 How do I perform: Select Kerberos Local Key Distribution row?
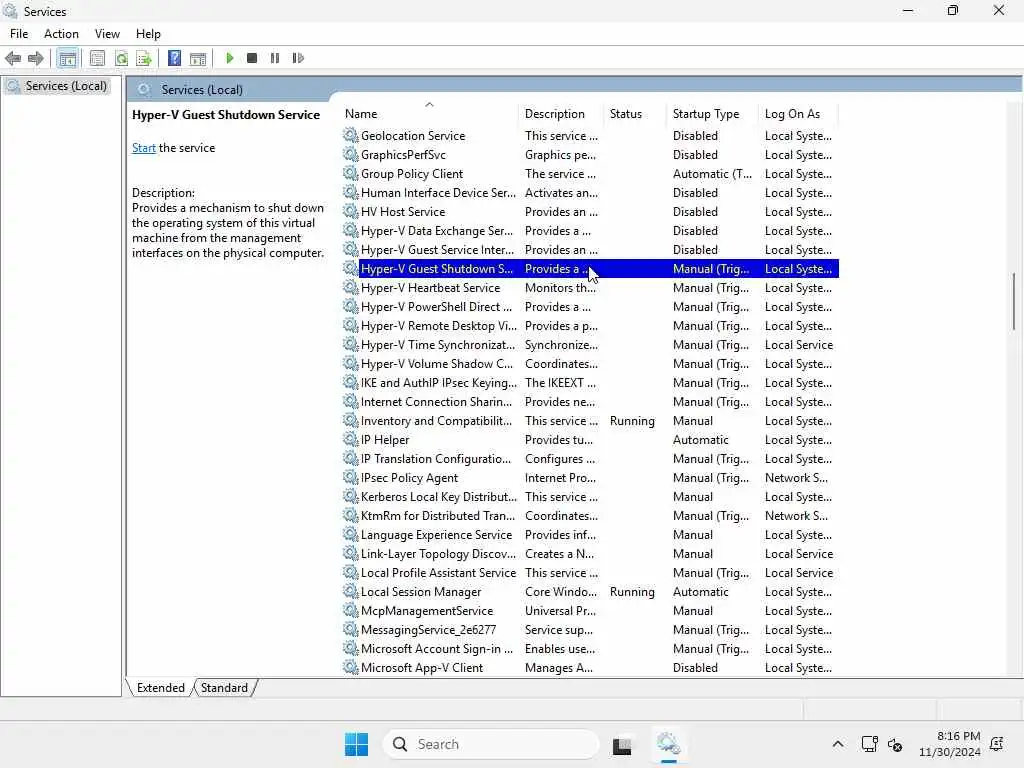coord(590,496)
